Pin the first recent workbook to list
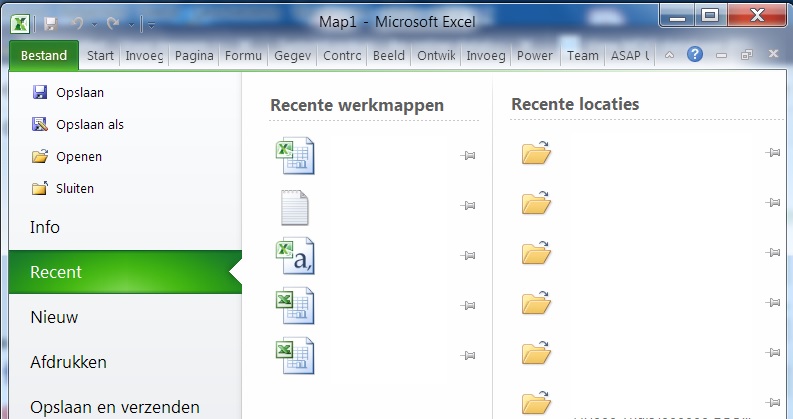 pos(467,156)
